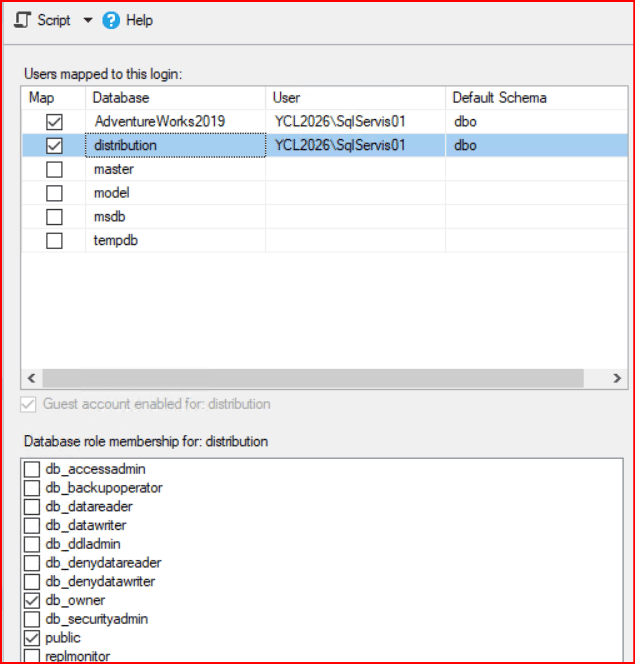Click the blue Help question icon

point(111,20)
